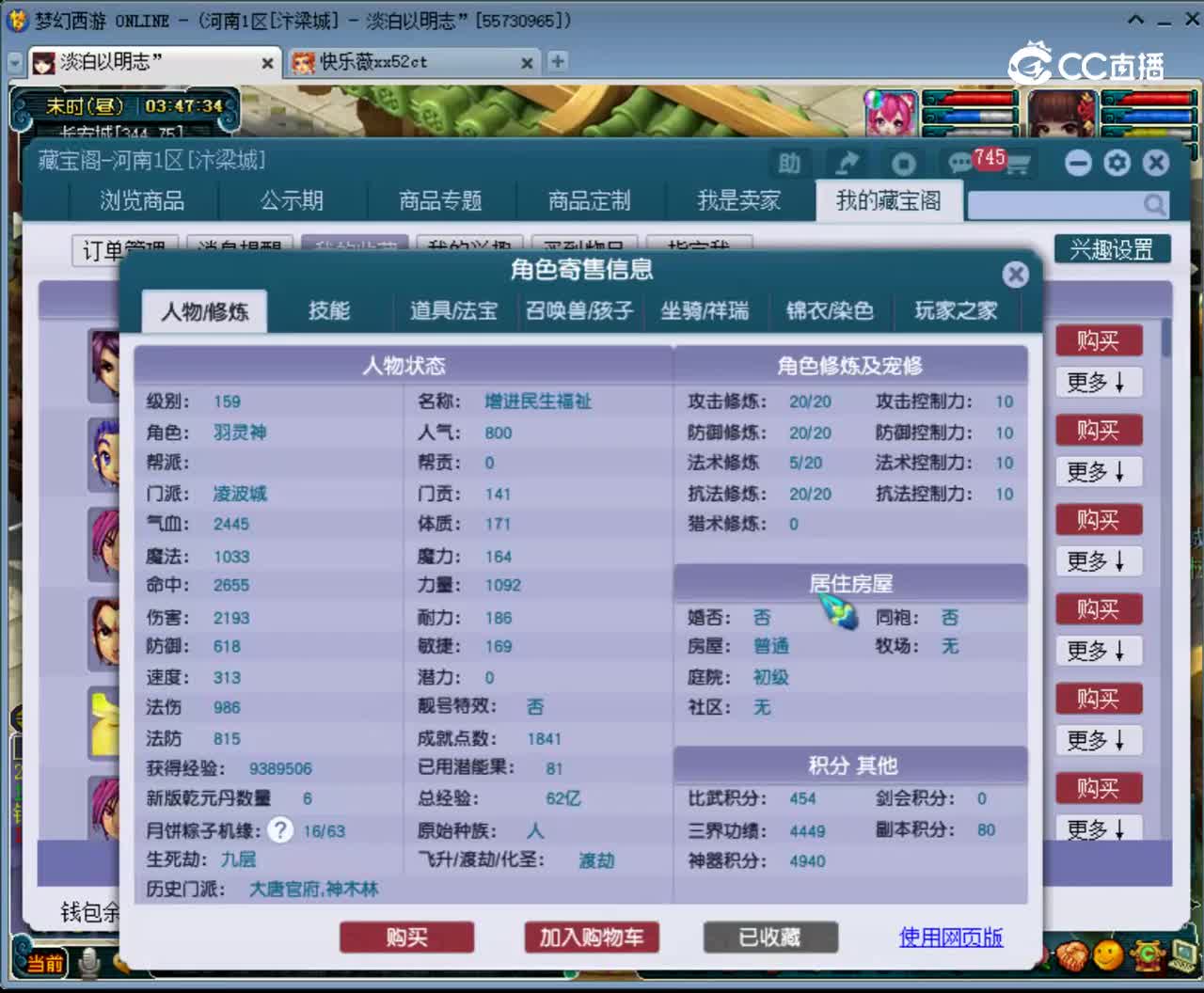This screenshot has width=1204, height=993.
Task: Click the 凌波城 school value
Action: [x=240, y=494]
